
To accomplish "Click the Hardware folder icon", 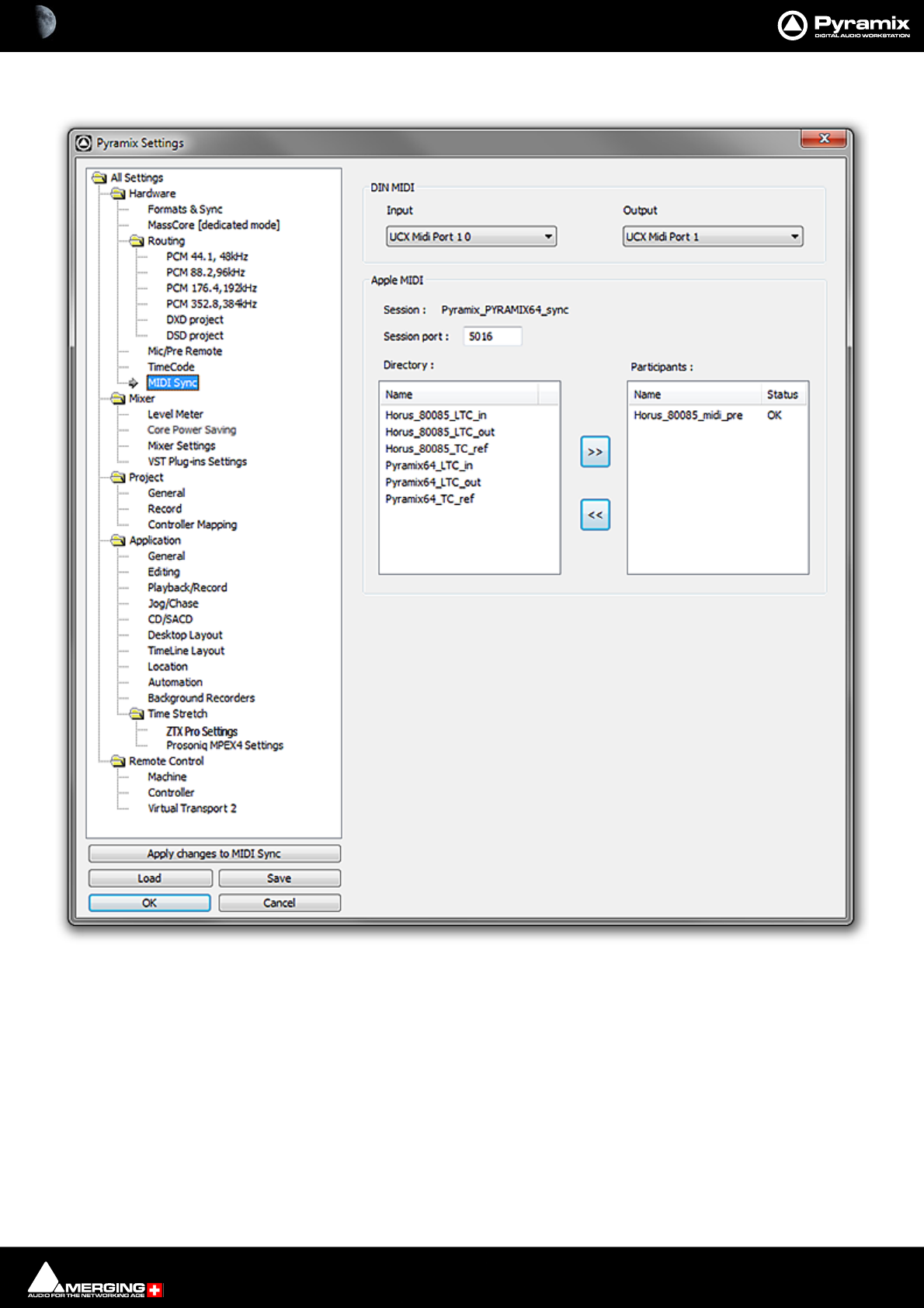I will [x=118, y=193].
